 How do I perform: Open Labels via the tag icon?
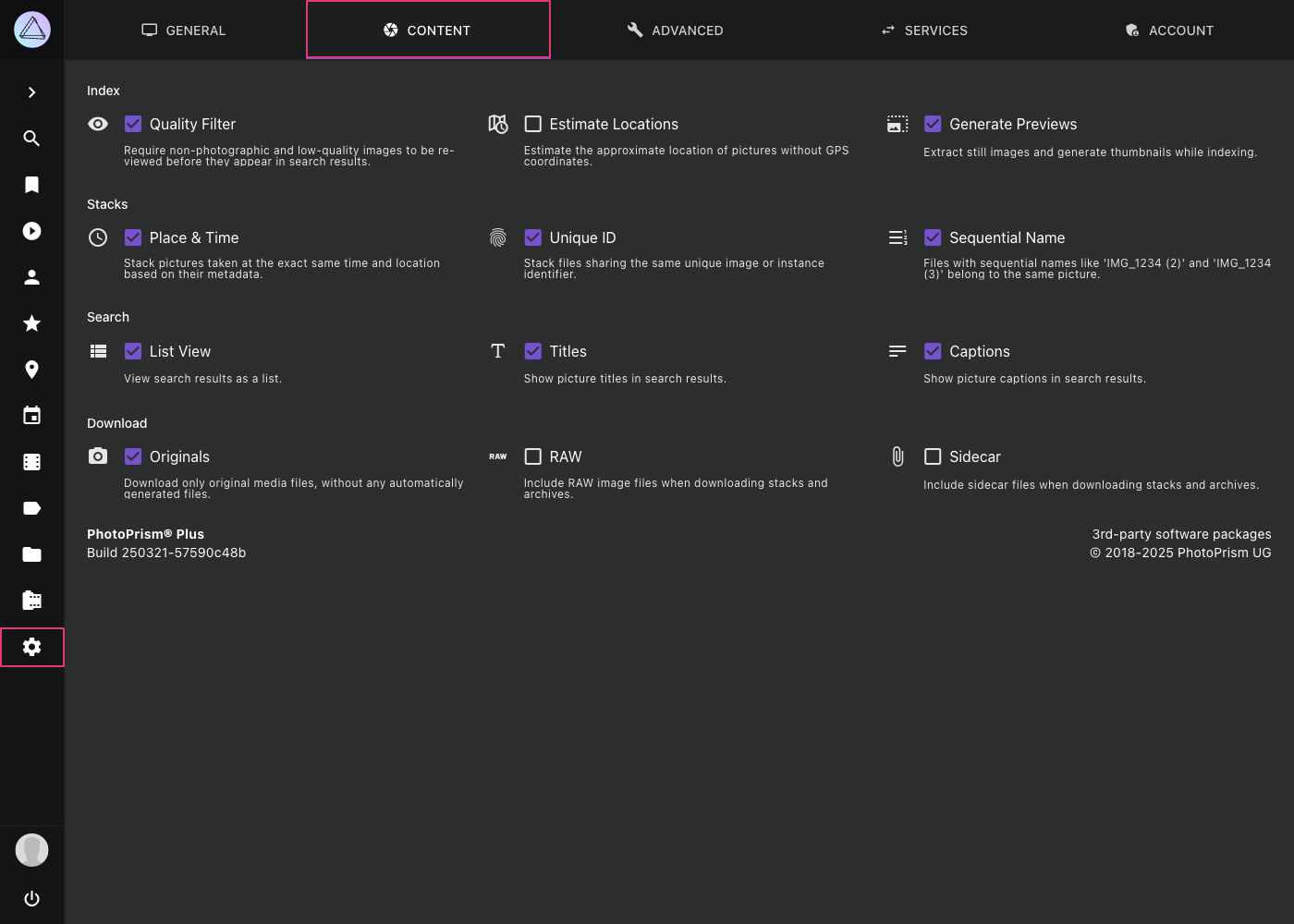tap(31, 508)
